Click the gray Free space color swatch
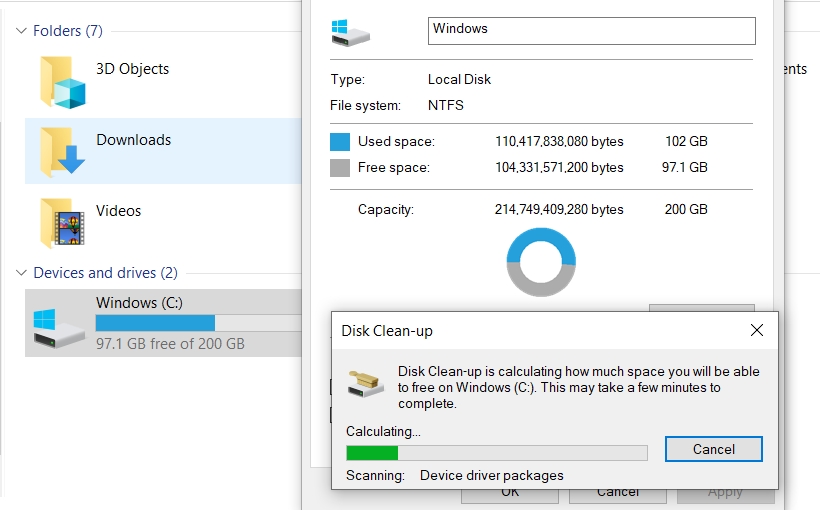 point(340,168)
